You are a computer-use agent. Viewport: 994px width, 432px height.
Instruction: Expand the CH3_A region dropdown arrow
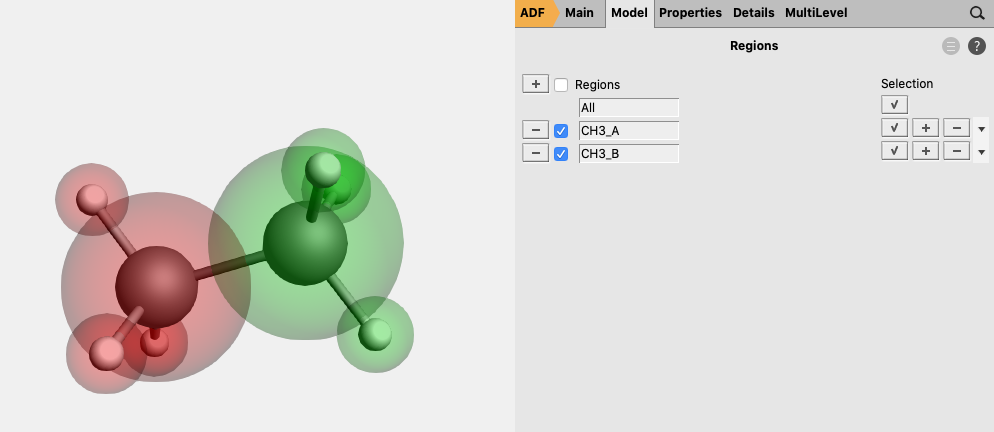click(x=981, y=129)
